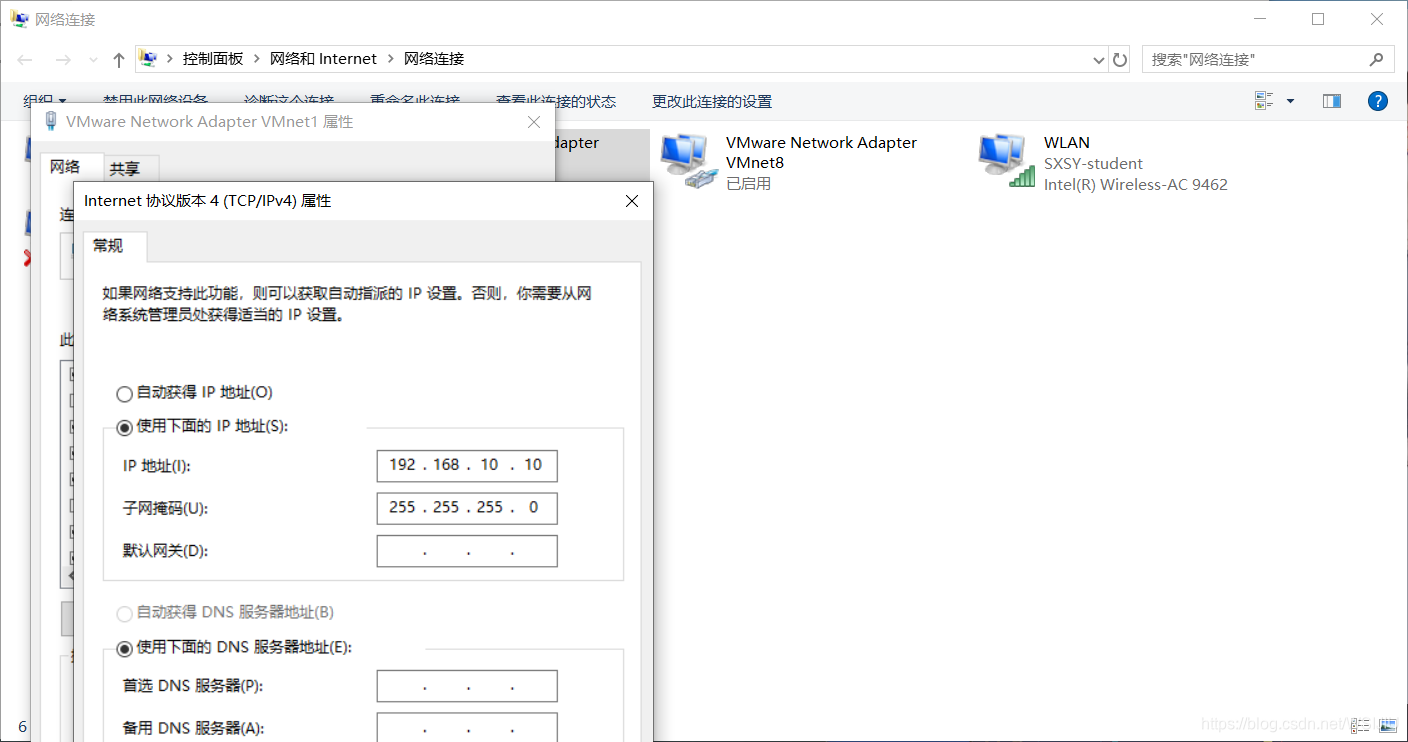This screenshot has width=1408, height=742.
Task: Click the SXSY-student network name
Action: (x=1093, y=163)
